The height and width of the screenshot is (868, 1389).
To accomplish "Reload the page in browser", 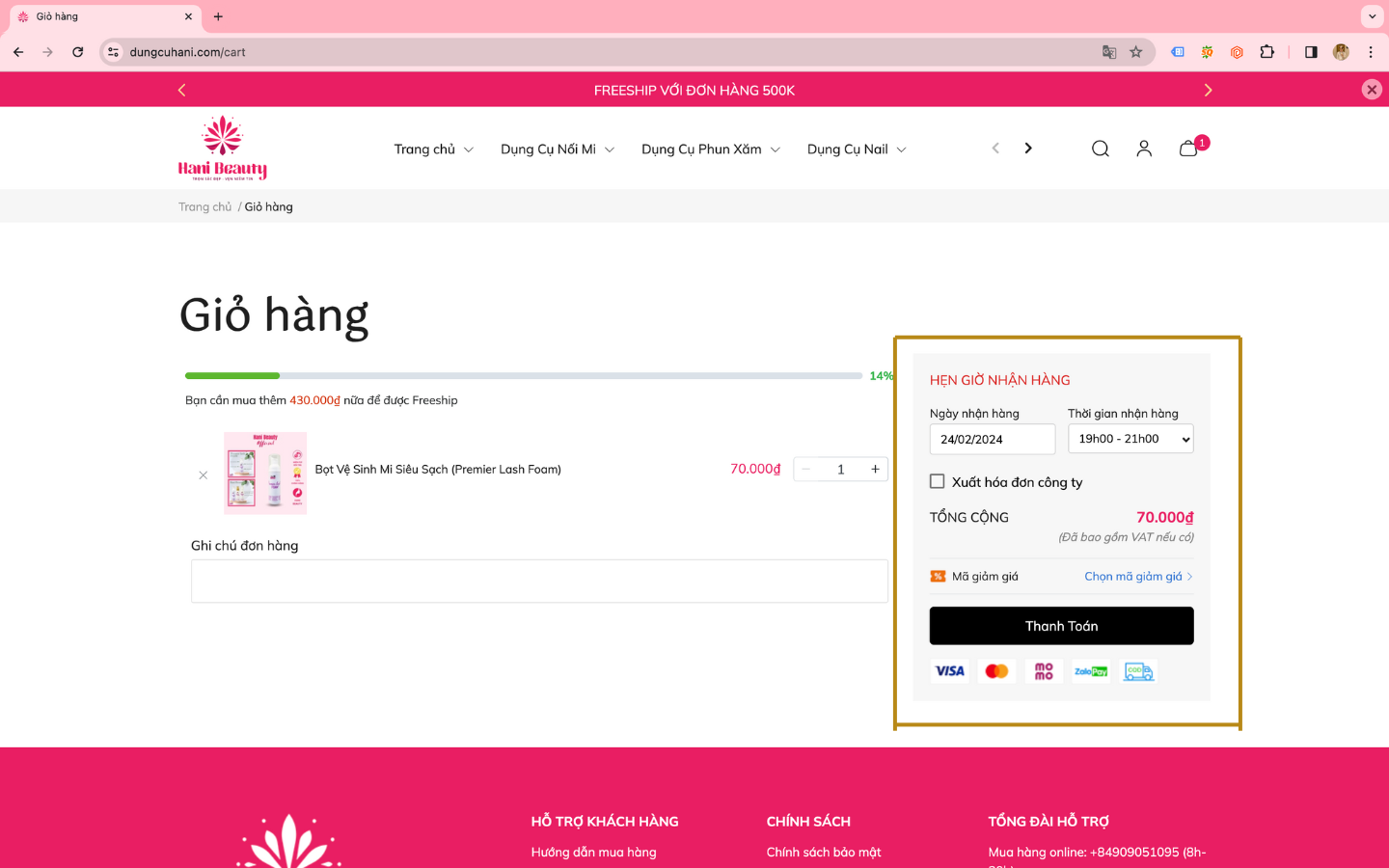I will pyautogui.click(x=78, y=52).
